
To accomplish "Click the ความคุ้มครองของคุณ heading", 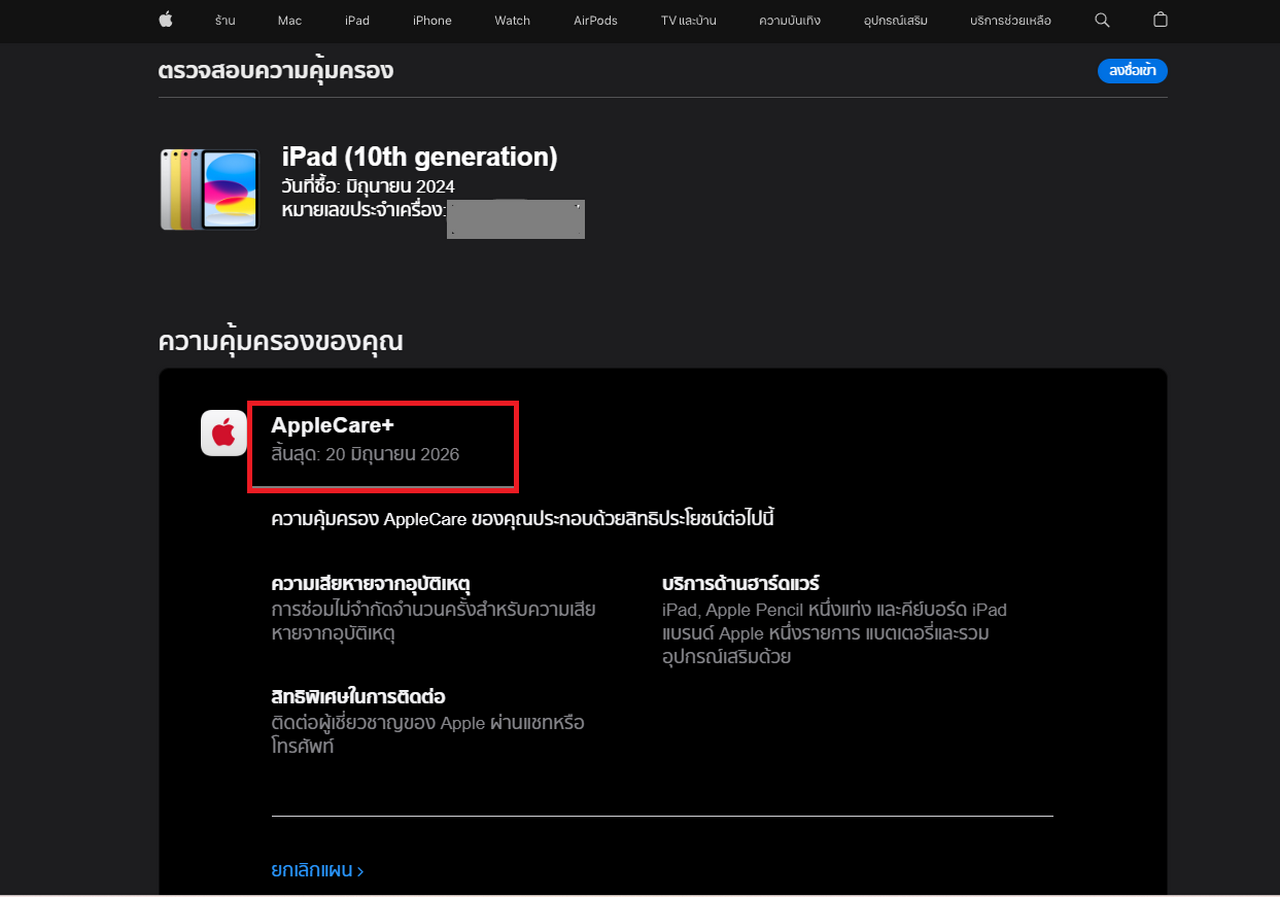I will click(x=280, y=341).
